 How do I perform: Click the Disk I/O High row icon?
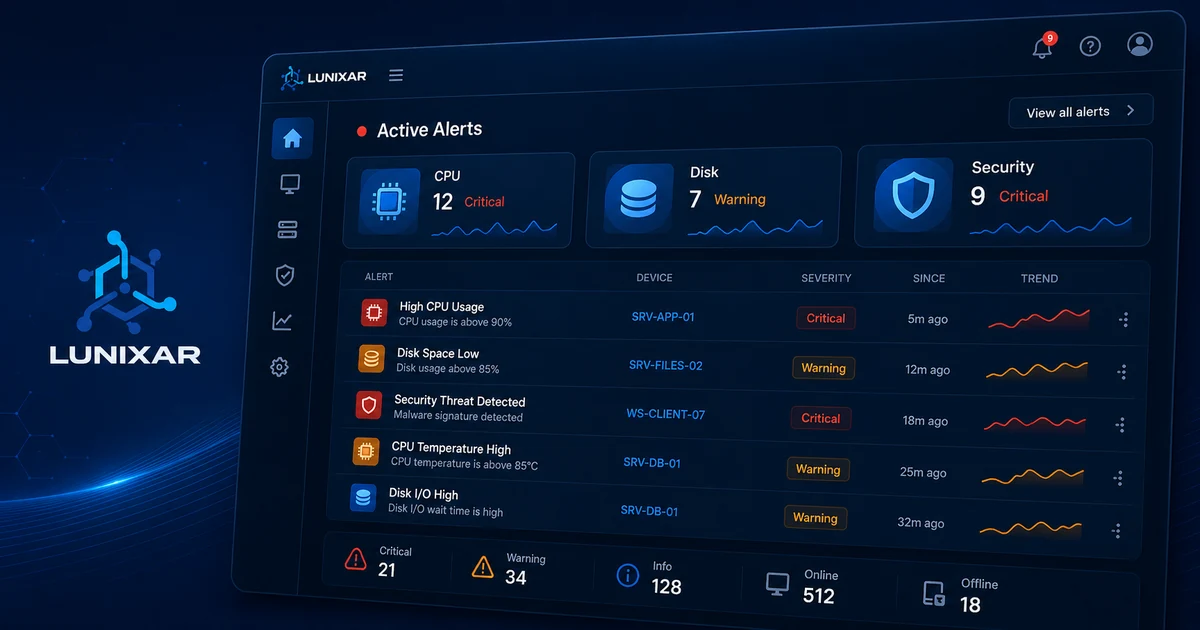tap(363, 499)
